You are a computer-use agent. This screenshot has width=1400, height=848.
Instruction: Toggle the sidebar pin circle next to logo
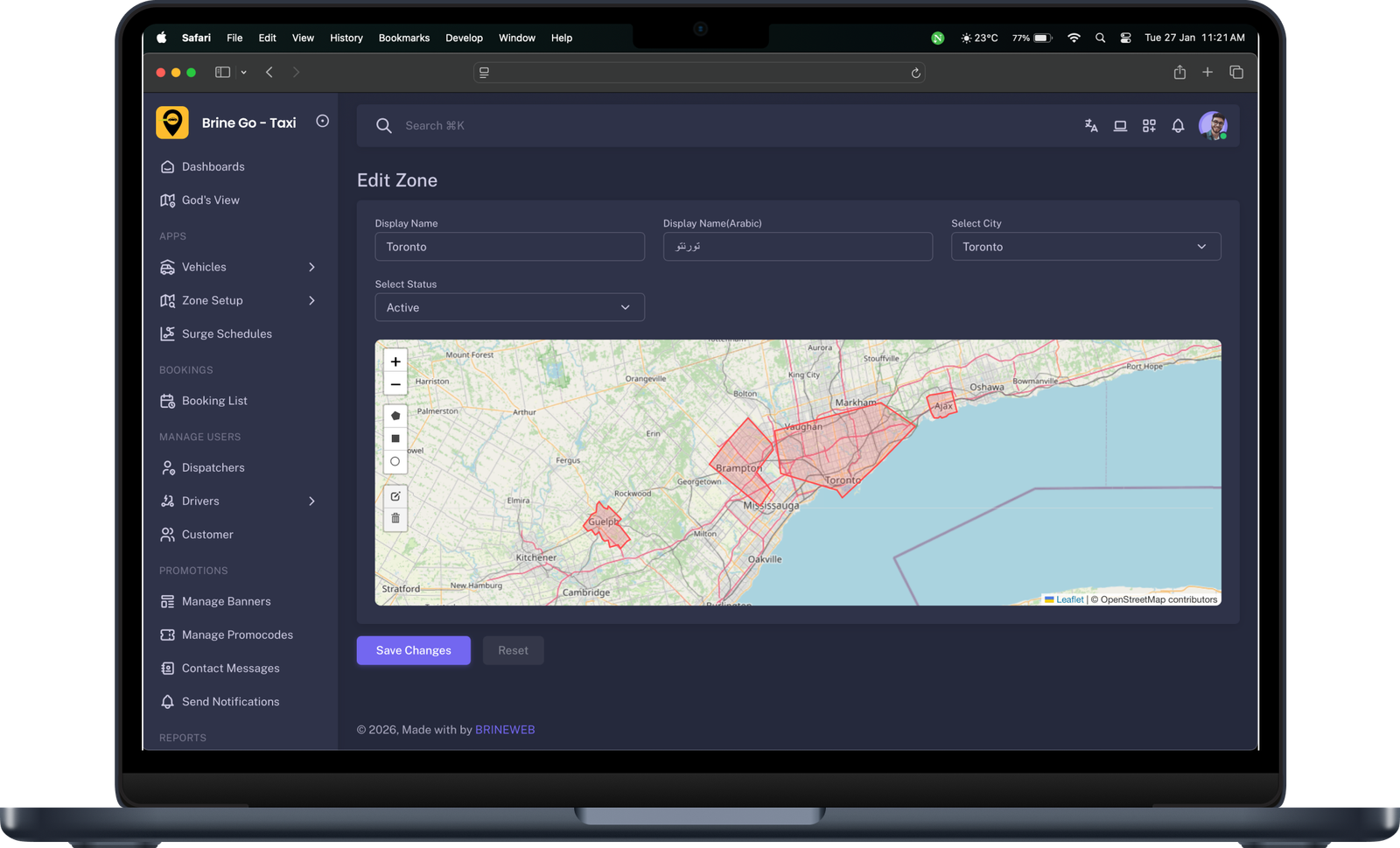tap(322, 122)
